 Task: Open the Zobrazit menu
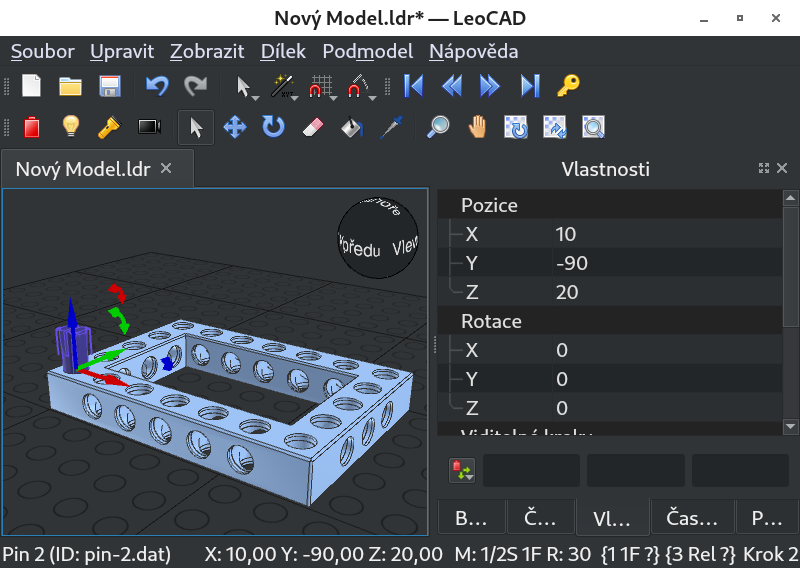point(207,52)
